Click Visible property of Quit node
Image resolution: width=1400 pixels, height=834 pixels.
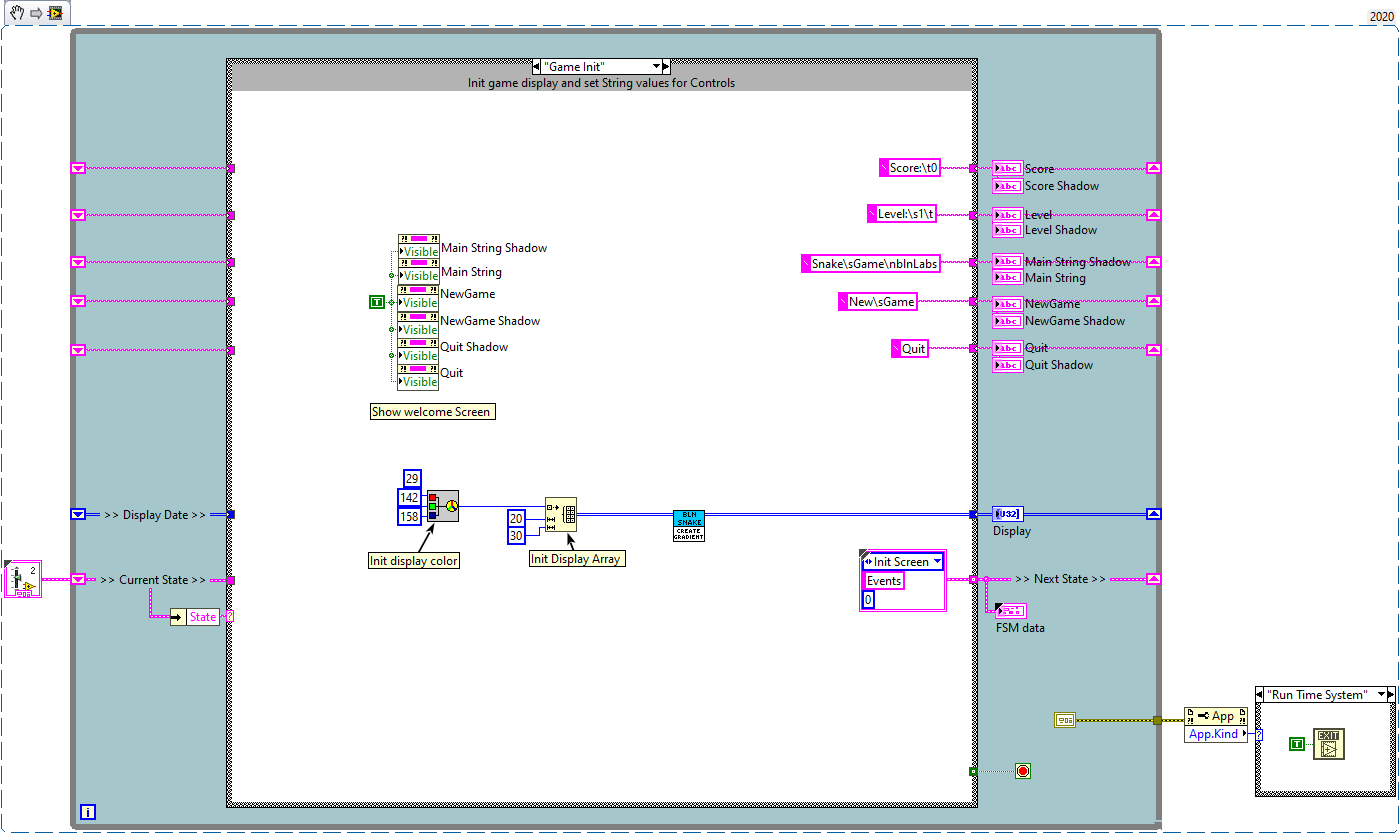(419, 382)
